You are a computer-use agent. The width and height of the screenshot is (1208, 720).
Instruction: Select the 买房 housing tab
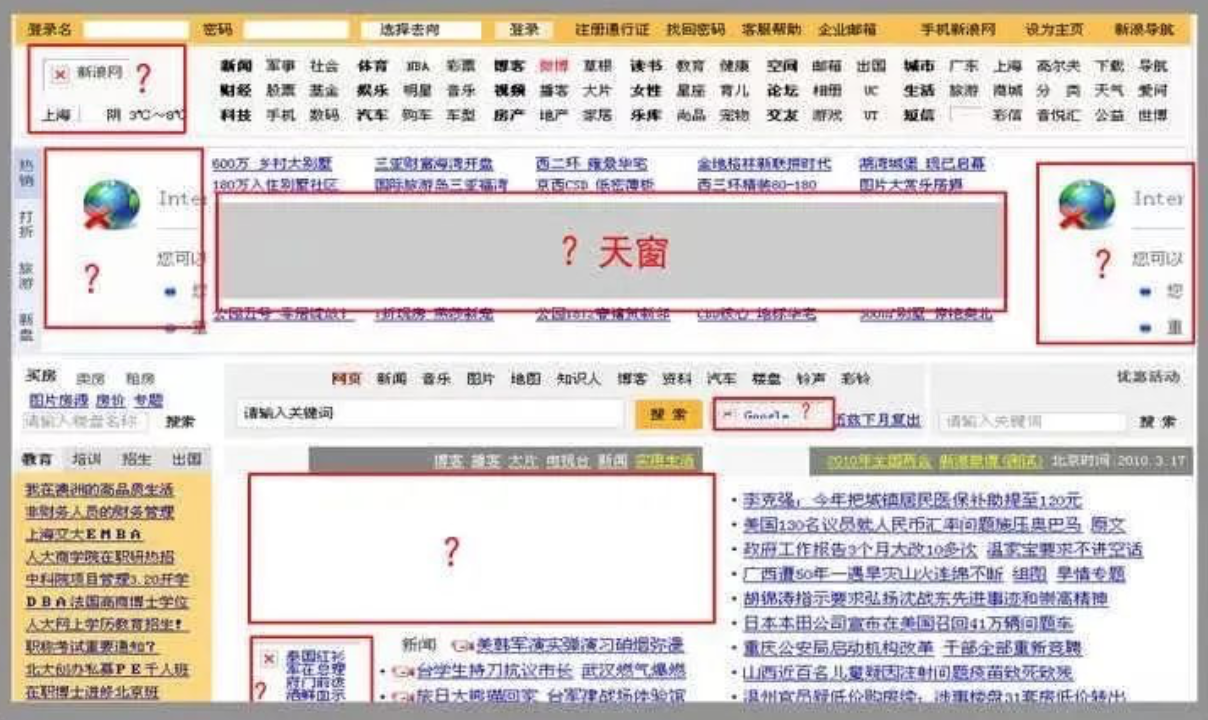[41, 377]
